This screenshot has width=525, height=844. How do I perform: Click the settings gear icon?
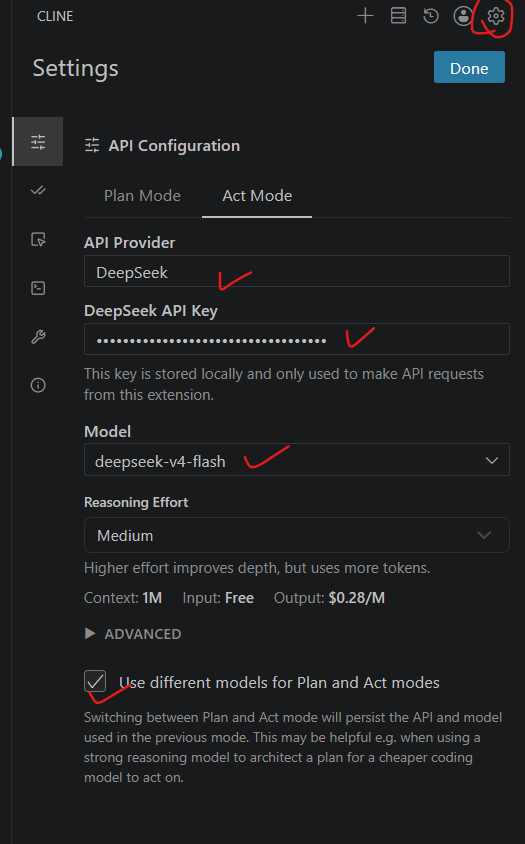[x=496, y=16]
